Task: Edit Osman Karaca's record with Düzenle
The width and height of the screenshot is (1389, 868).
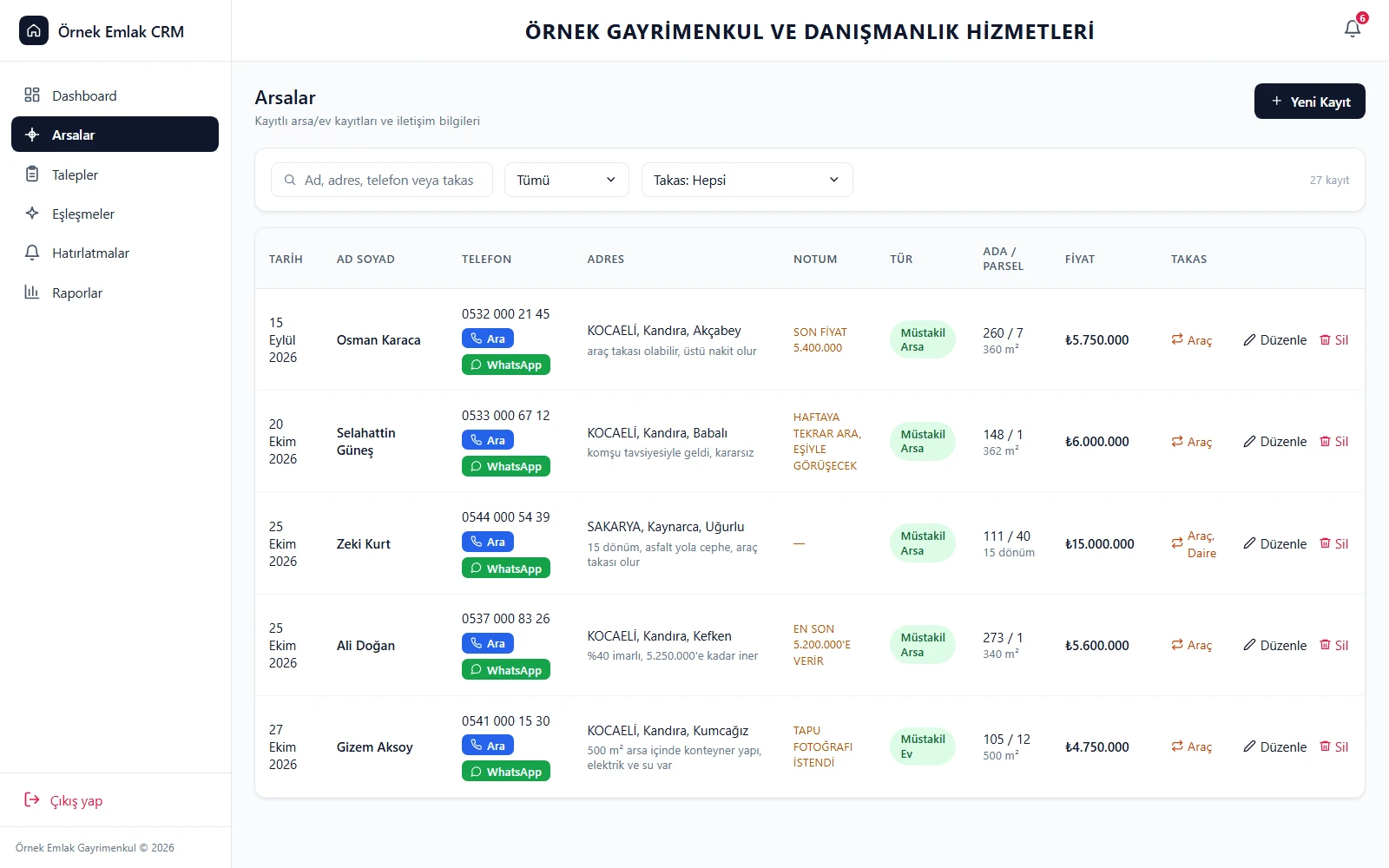Action: (1274, 339)
